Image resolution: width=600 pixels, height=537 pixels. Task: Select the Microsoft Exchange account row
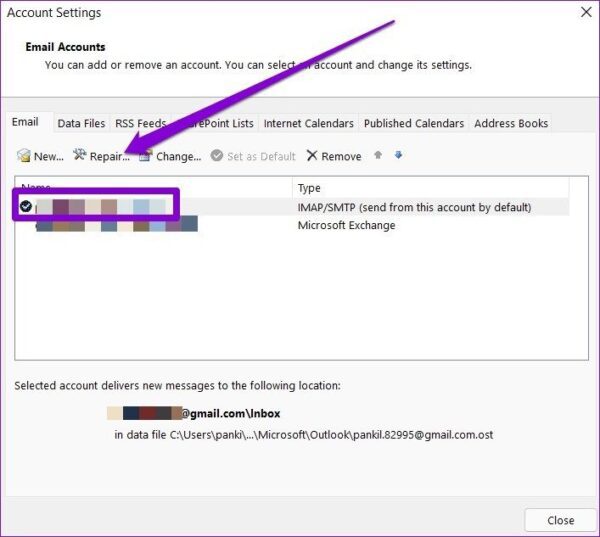292,225
